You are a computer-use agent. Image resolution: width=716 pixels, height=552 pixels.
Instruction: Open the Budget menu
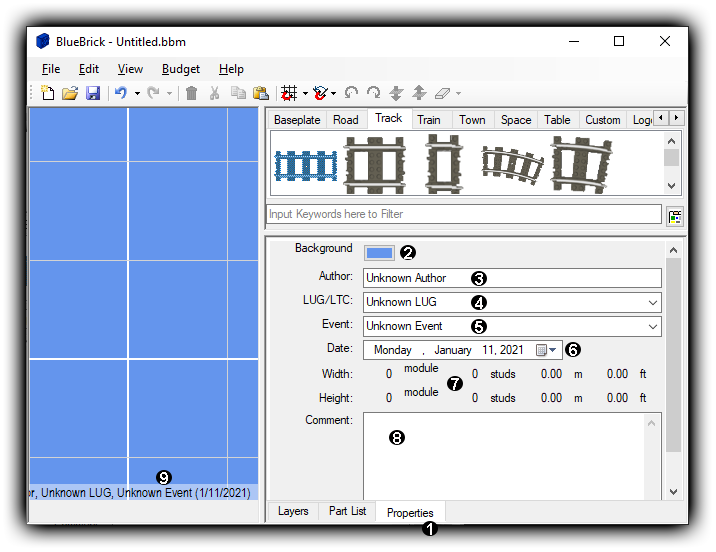point(181,69)
